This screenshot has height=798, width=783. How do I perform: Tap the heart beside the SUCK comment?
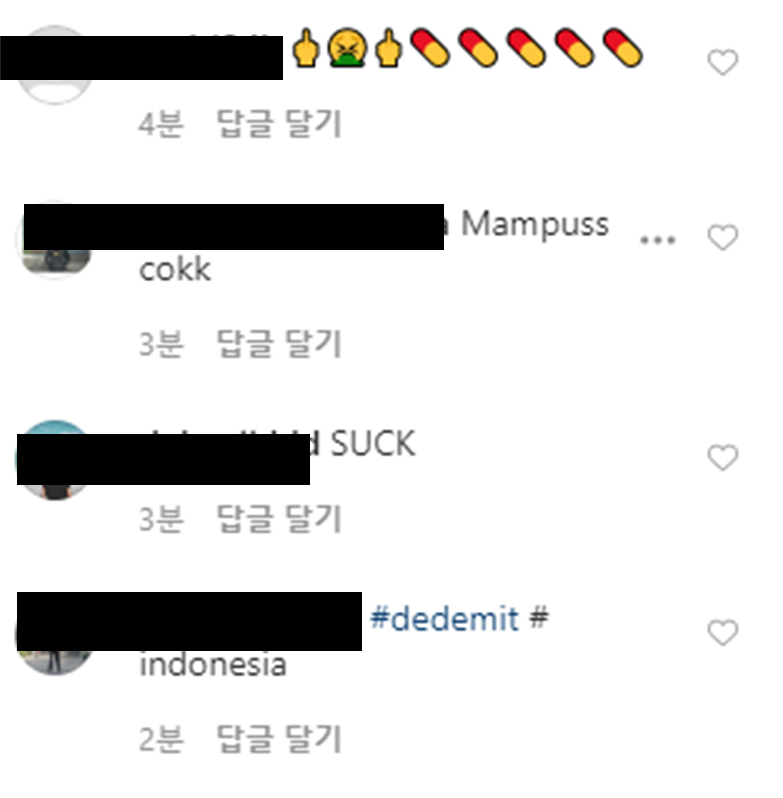click(x=722, y=457)
